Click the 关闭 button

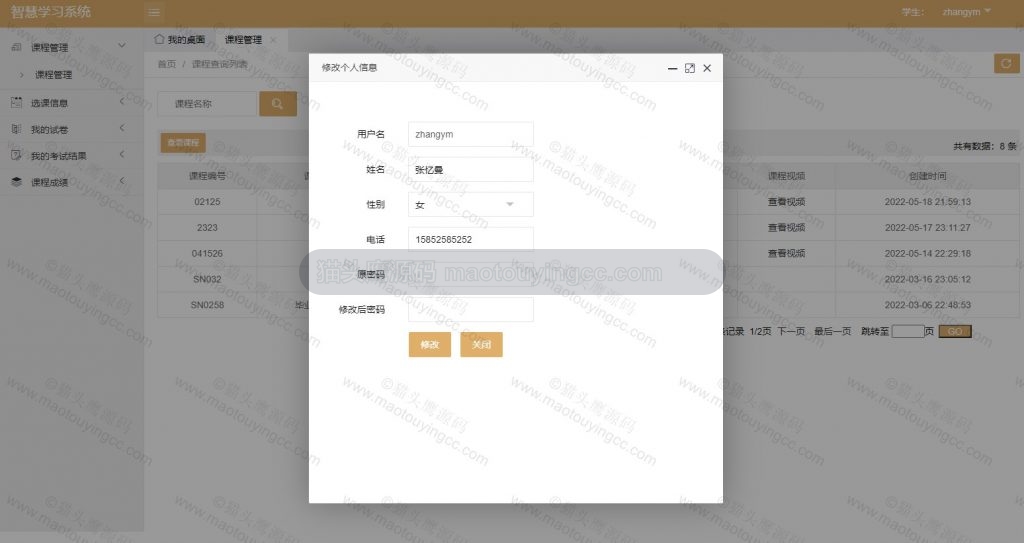(x=481, y=344)
